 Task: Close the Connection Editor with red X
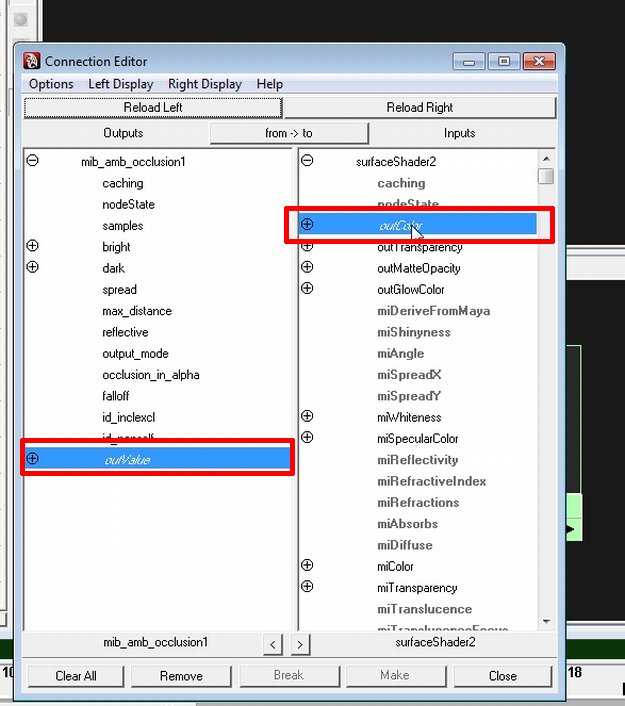(539, 61)
